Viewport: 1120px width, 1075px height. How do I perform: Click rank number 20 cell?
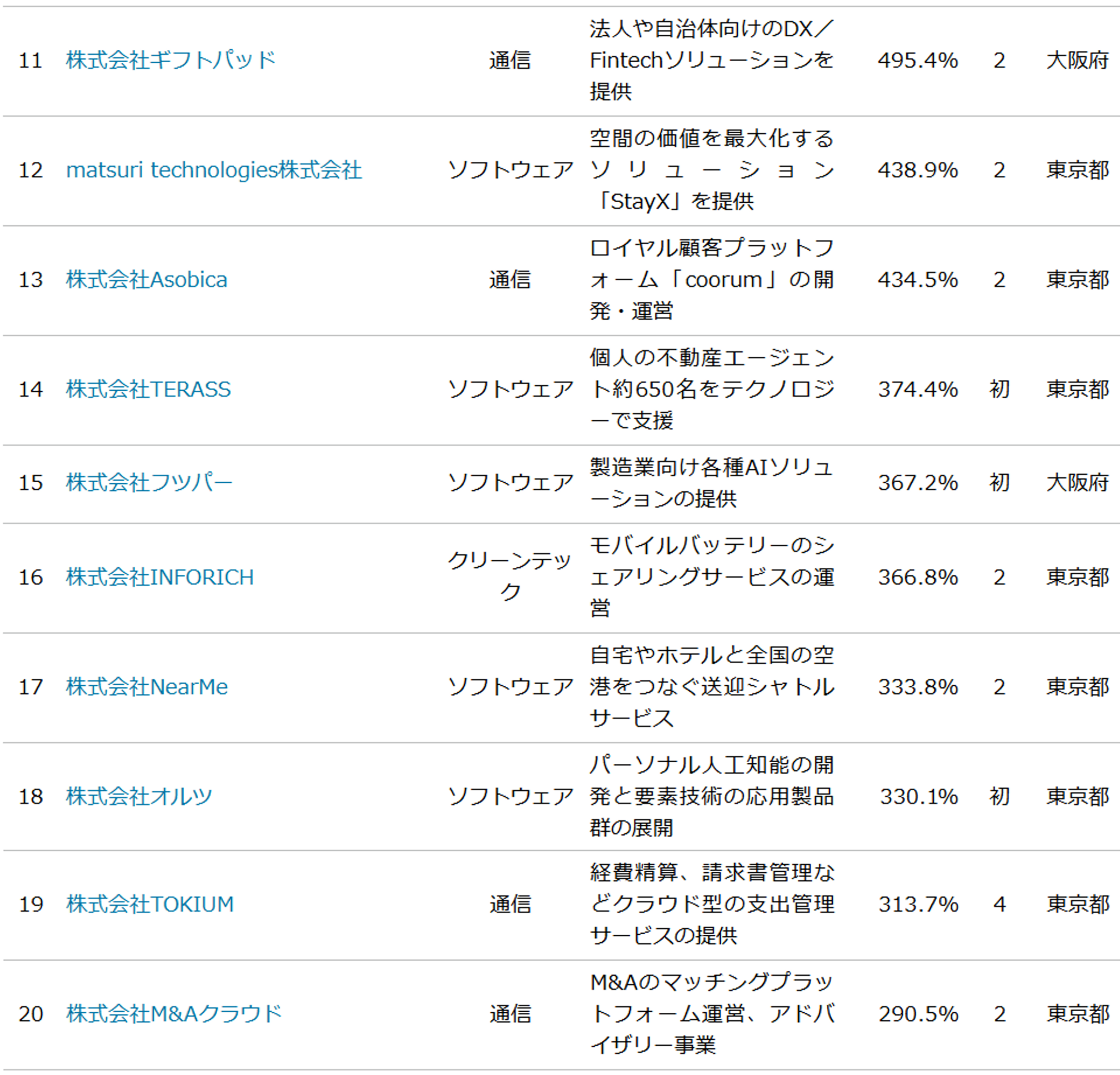click(x=31, y=1014)
